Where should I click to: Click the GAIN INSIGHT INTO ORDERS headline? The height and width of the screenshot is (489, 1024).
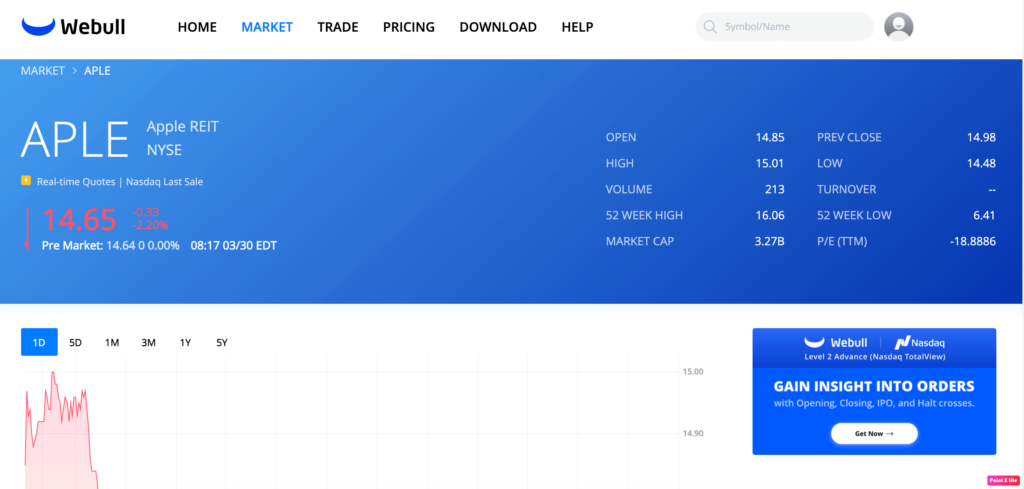point(874,386)
